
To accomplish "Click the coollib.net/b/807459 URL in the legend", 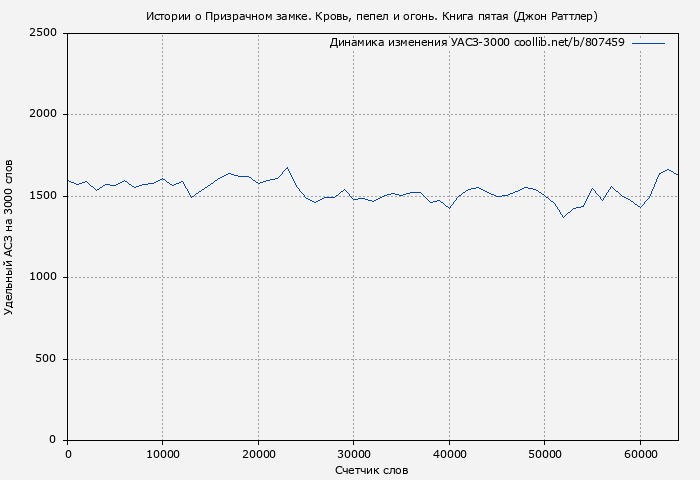I will coord(569,43).
